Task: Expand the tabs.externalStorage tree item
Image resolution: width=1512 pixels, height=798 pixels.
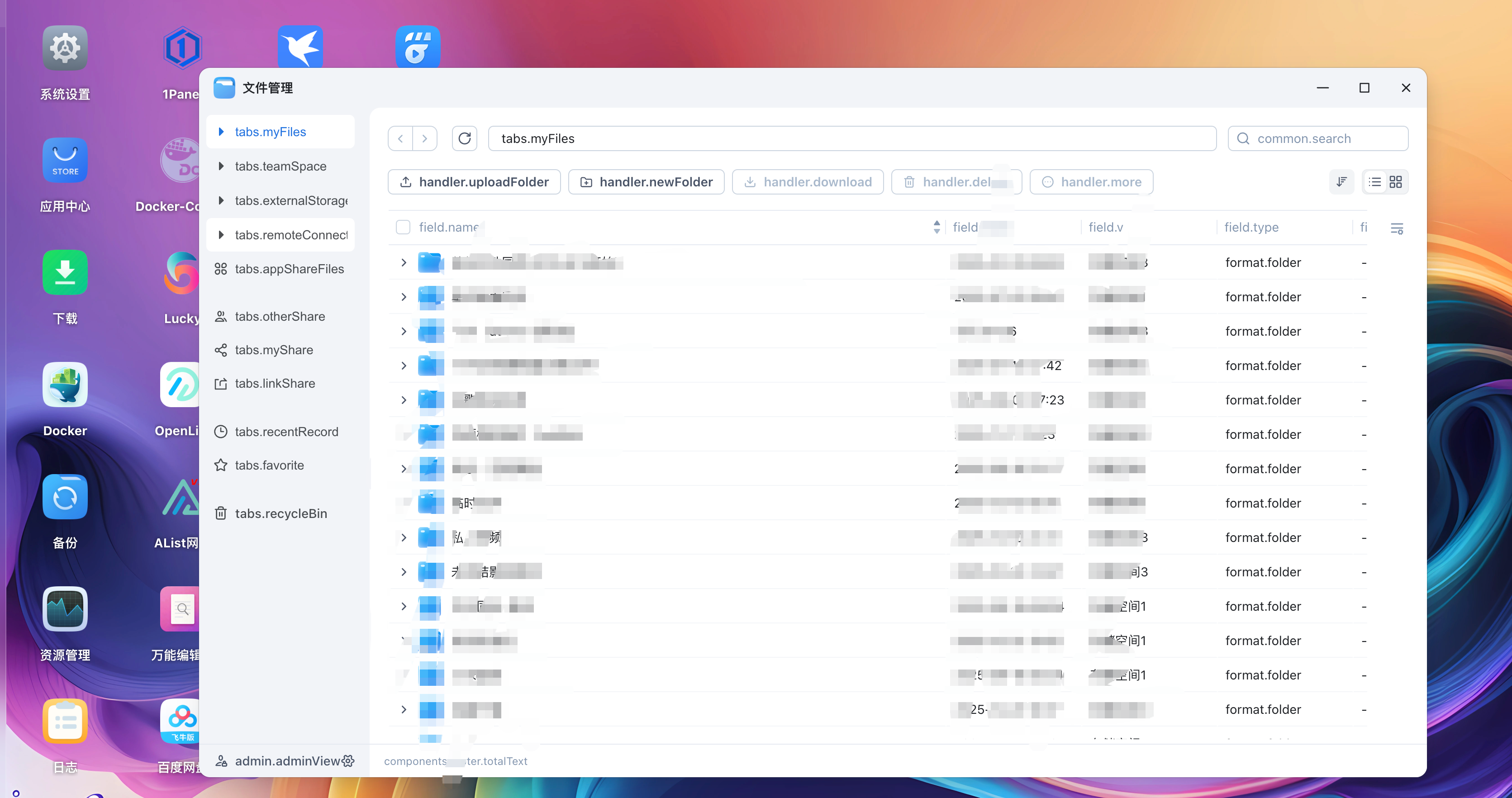Action: click(221, 201)
